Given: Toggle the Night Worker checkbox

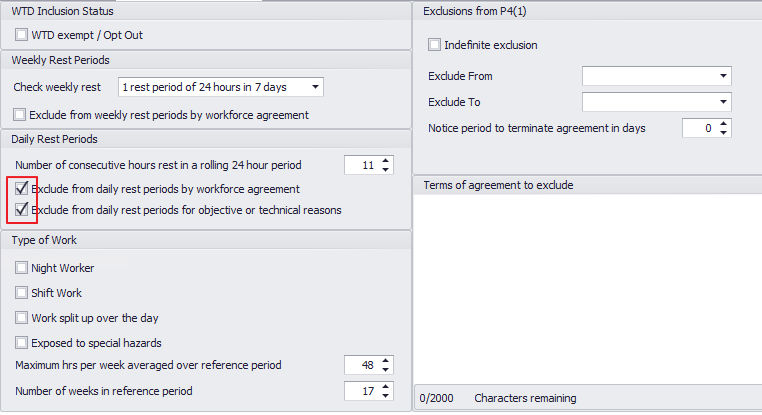Looking at the screenshot, I should [x=22, y=268].
